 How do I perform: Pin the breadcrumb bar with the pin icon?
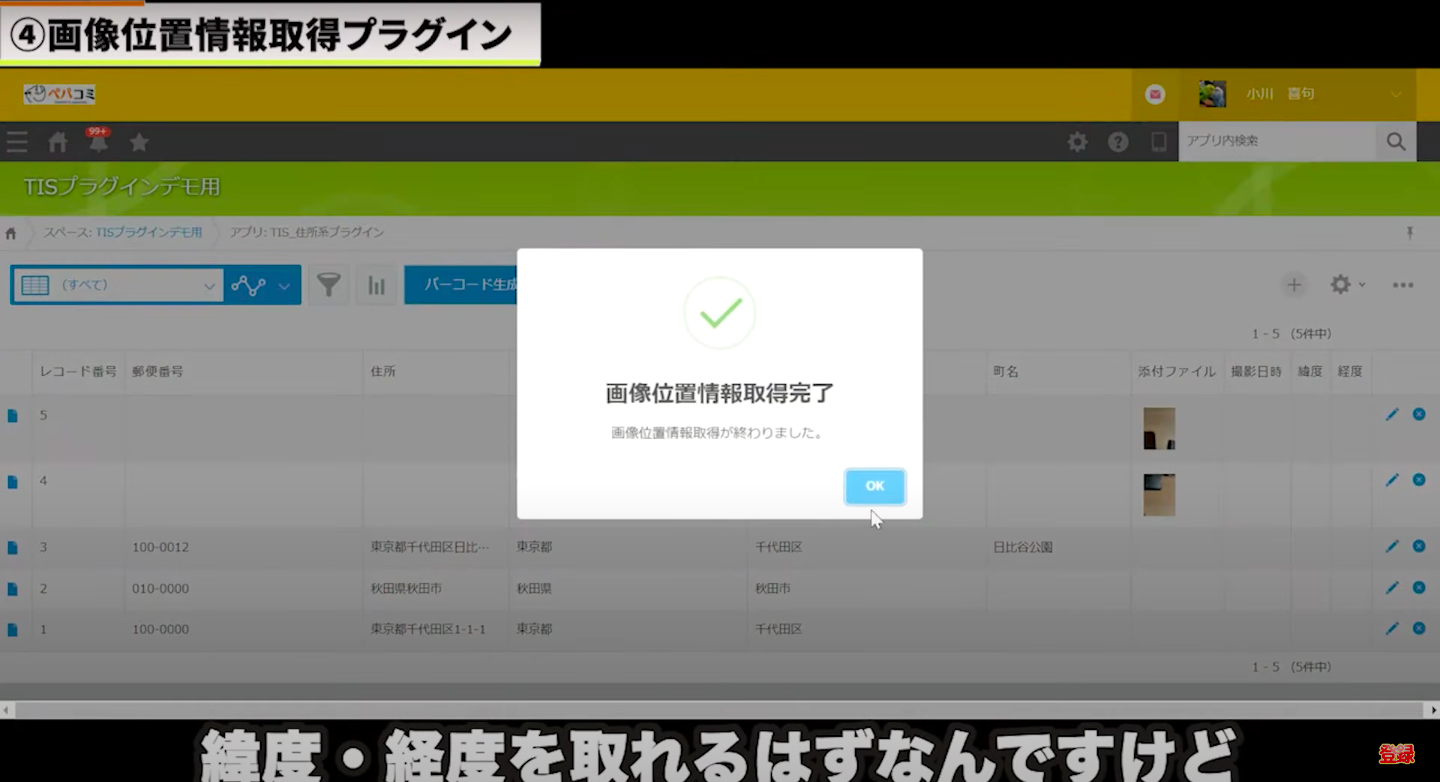(x=1410, y=232)
